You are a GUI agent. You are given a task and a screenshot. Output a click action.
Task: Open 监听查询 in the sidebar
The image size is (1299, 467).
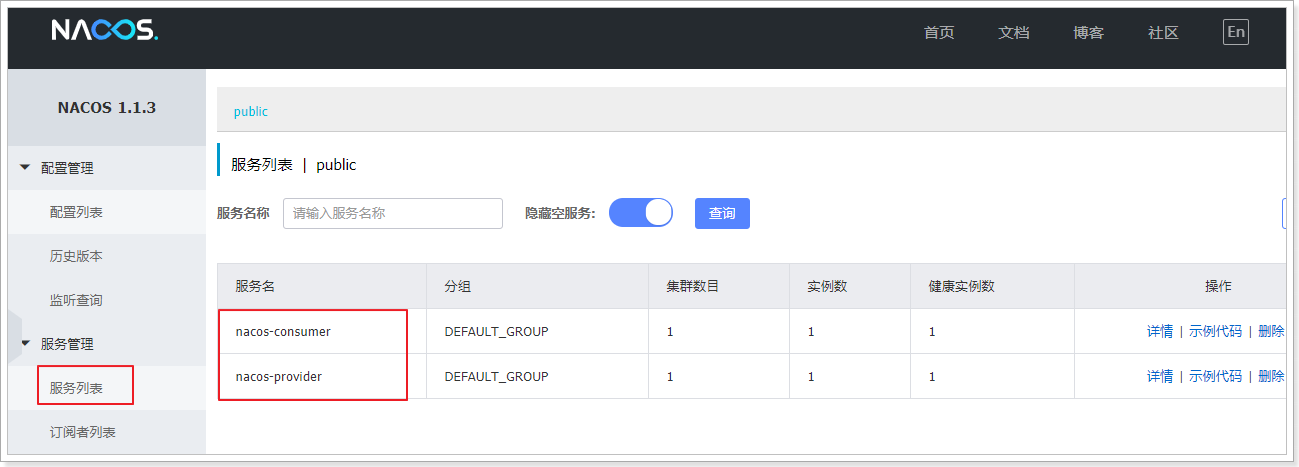pos(76,300)
